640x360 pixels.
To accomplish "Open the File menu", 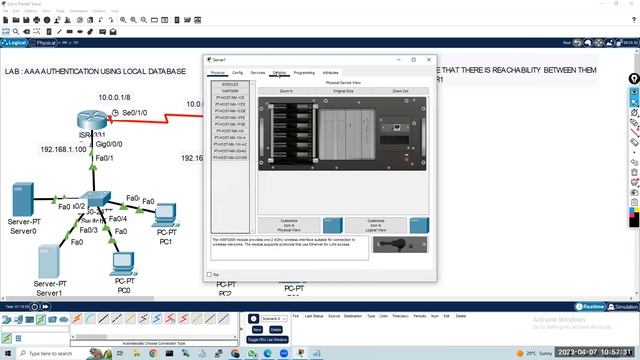I will click(5, 11).
